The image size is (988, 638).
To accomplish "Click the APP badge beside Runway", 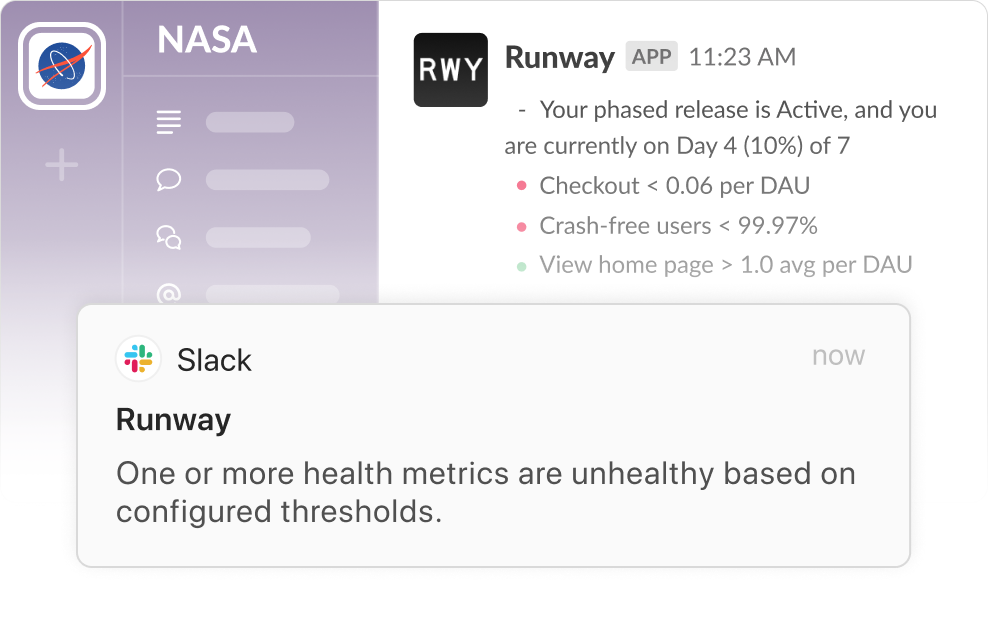I will pyautogui.click(x=651, y=57).
